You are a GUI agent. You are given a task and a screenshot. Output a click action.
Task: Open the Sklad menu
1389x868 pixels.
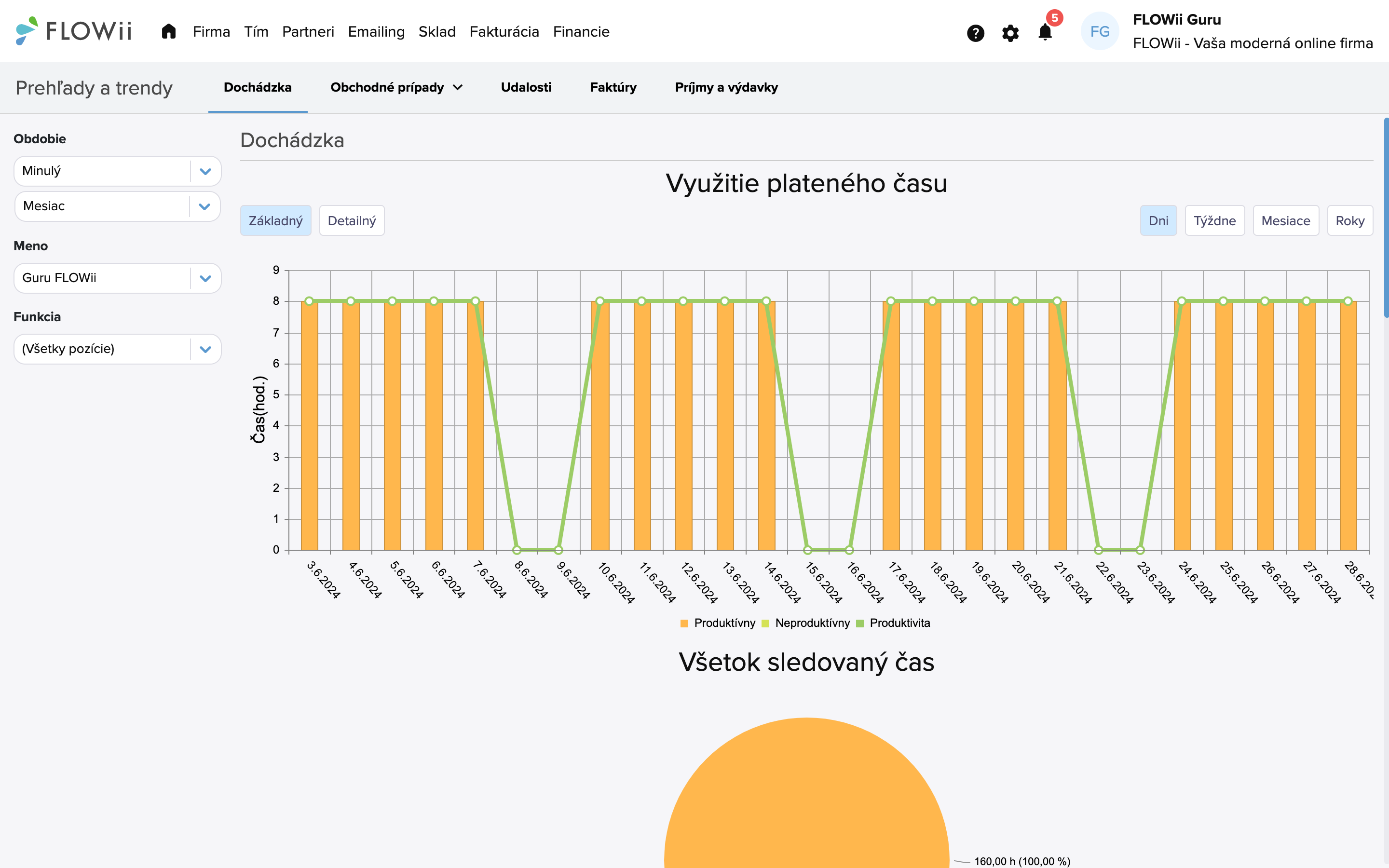click(437, 31)
